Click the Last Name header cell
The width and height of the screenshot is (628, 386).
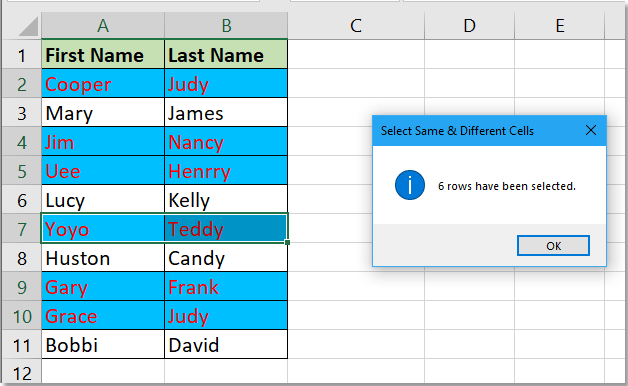pyautogui.click(x=226, y=54)
